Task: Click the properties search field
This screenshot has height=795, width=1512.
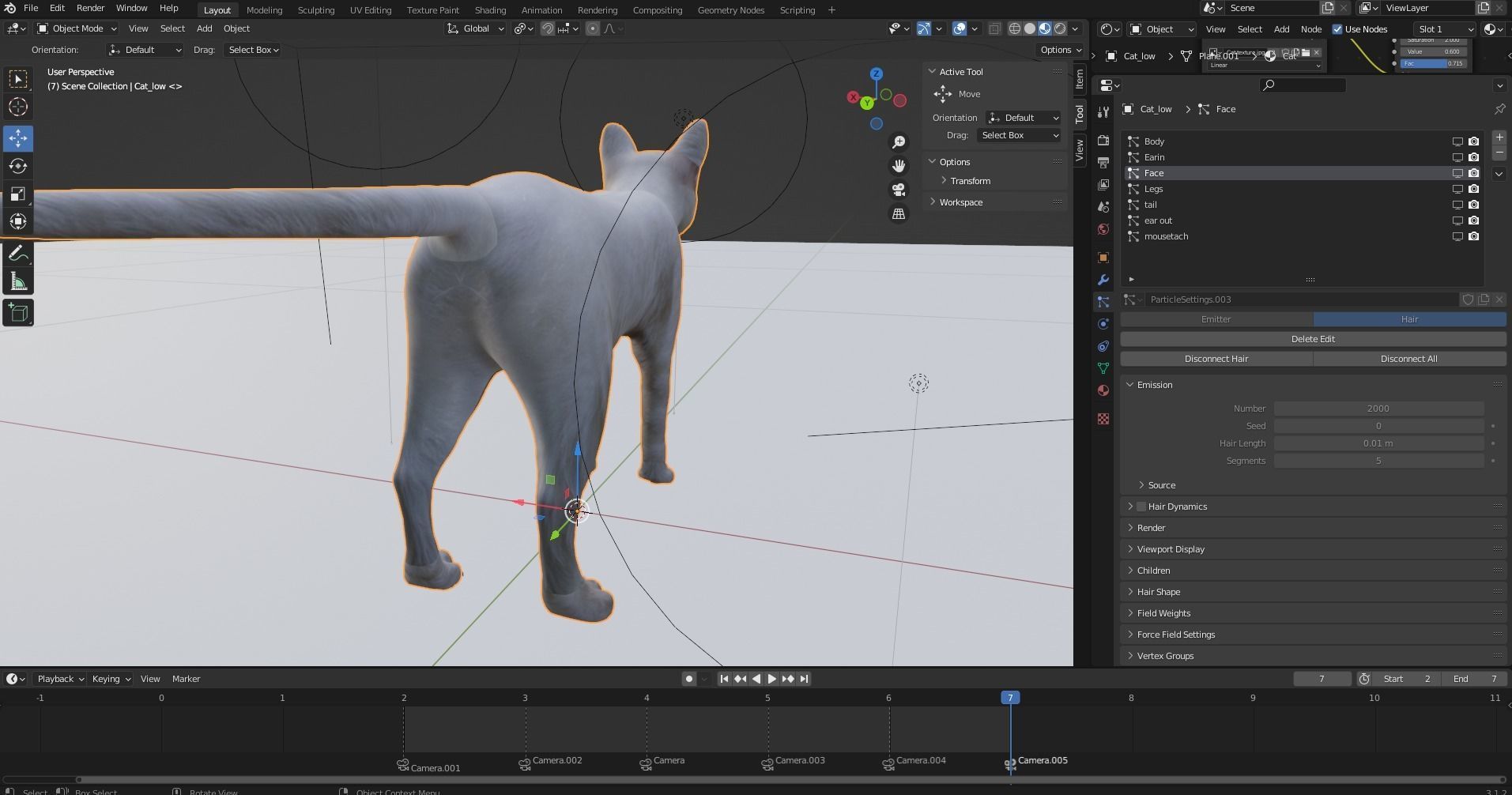Action: pyautogui.click(x=1302, y=85)
